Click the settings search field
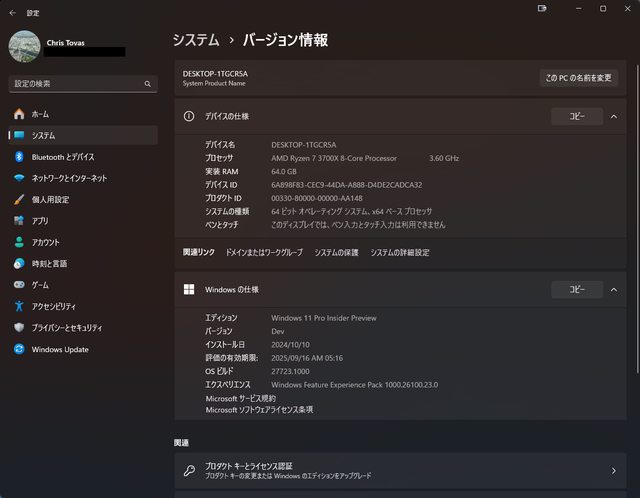This screenshot has height=498, width=640. pyautogui.click(x=80, y=83)
